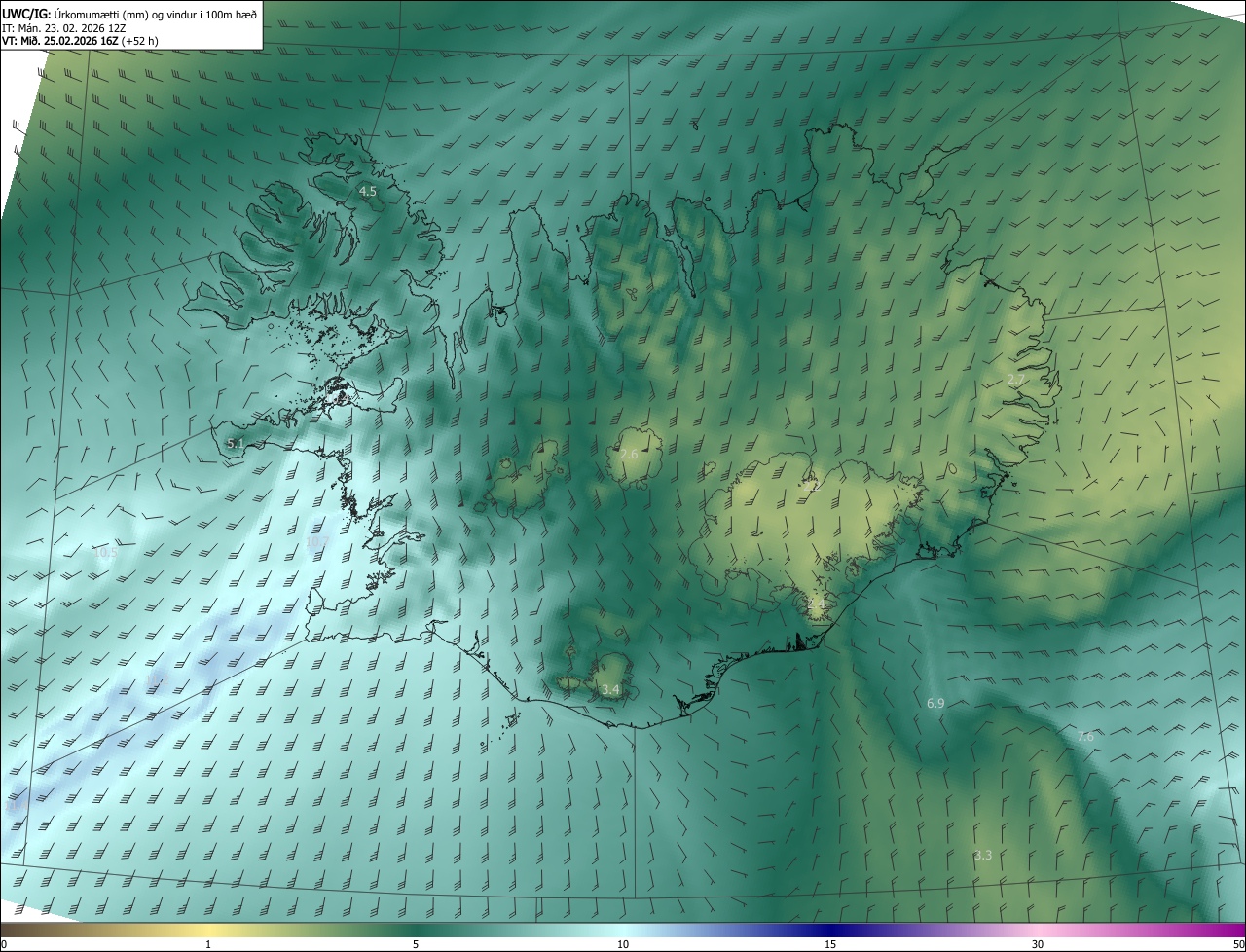Click the 5 tick label on the colorbar

point(416,944)
